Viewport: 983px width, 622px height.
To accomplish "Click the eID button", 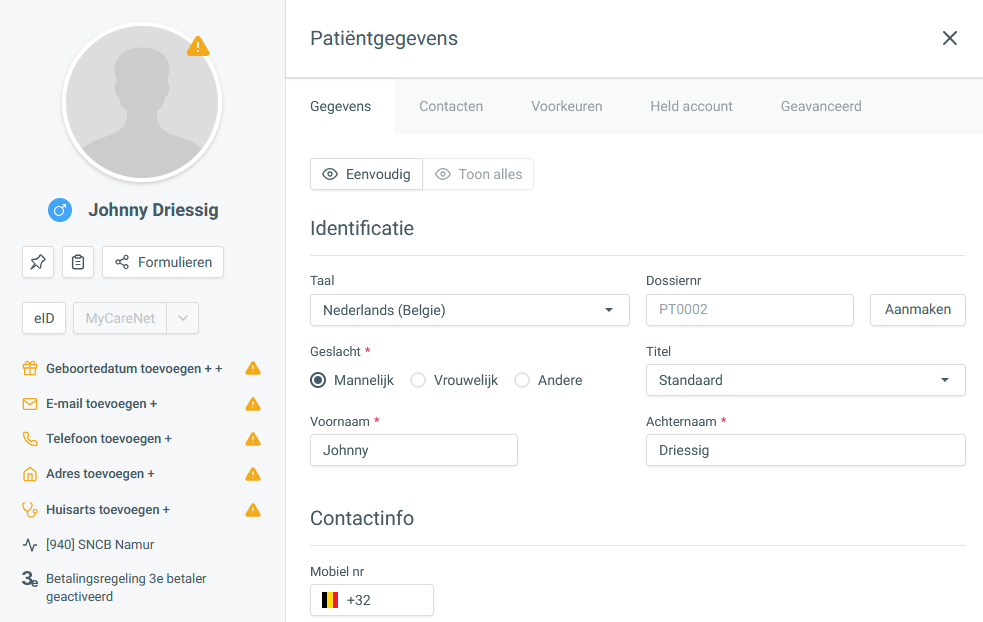I will point(44,318).
